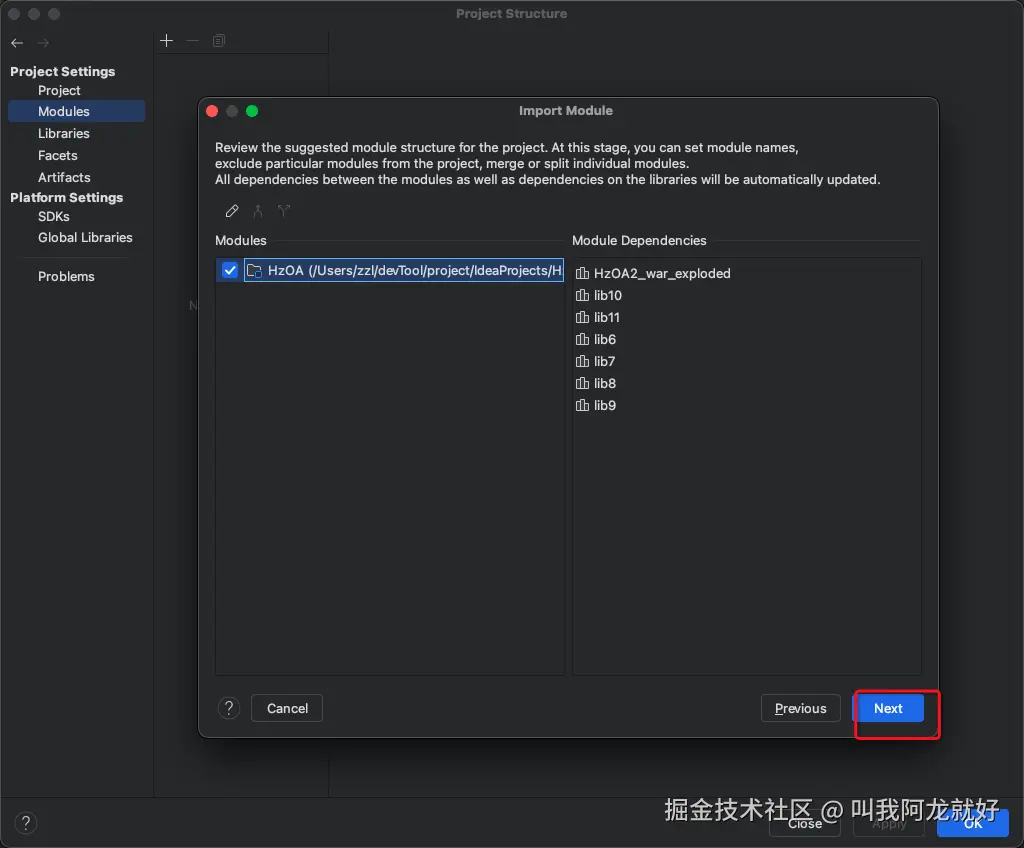Image resolution: width=1024 pixels, height=848 pixels.
Task: Click the pencil rename module icon
Action: click(232, 211)
